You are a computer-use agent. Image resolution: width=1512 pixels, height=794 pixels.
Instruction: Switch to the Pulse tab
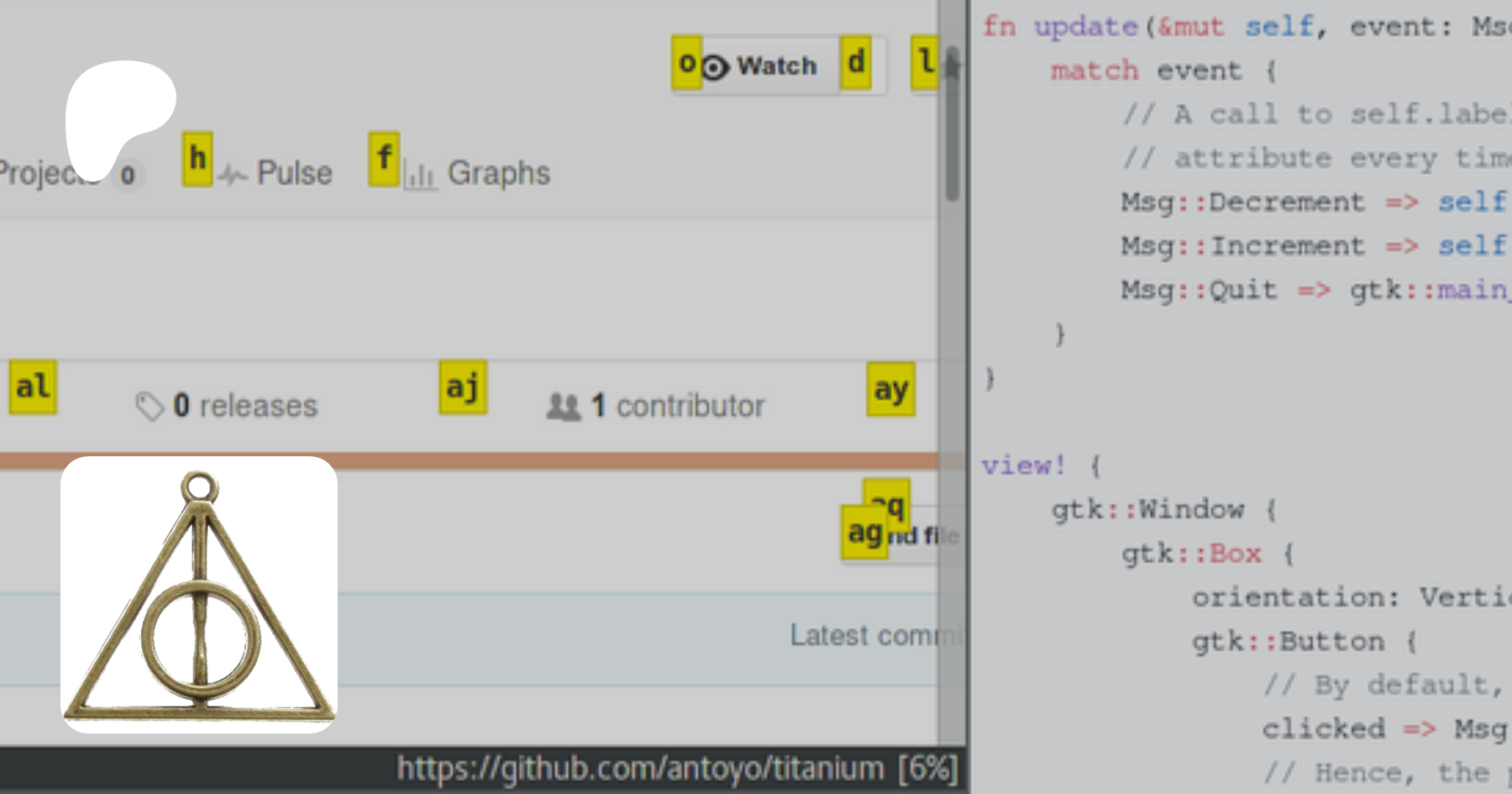coord(294,173)
